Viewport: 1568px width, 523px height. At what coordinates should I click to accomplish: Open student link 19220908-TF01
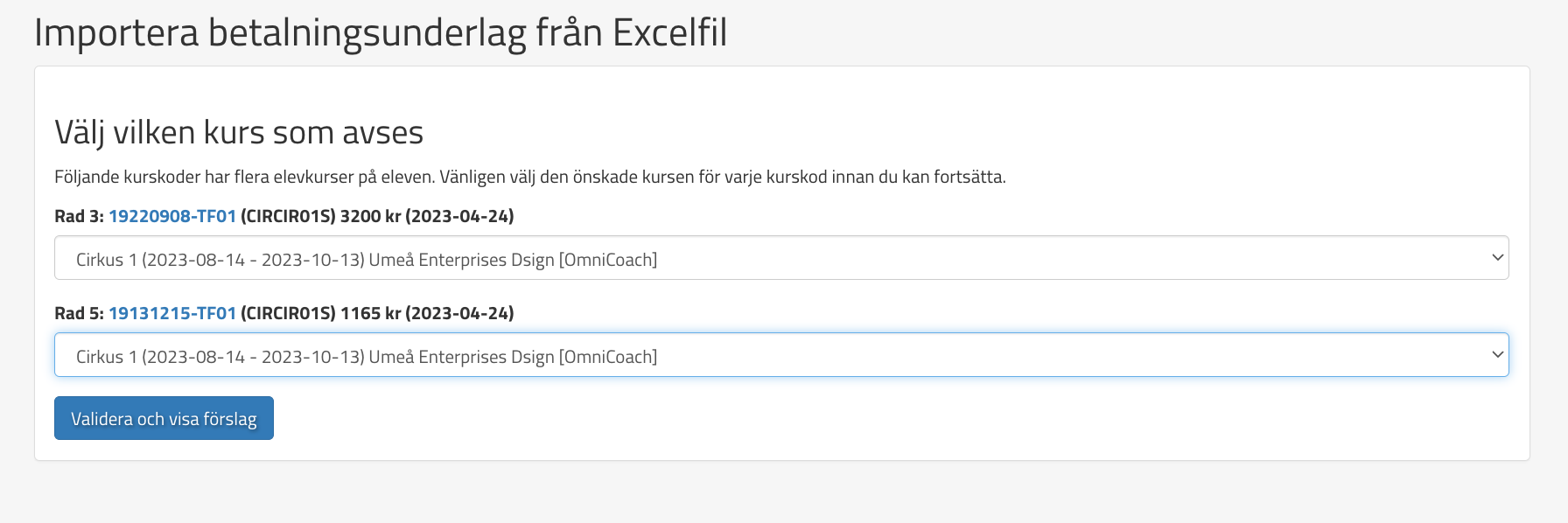coord(172,216)
